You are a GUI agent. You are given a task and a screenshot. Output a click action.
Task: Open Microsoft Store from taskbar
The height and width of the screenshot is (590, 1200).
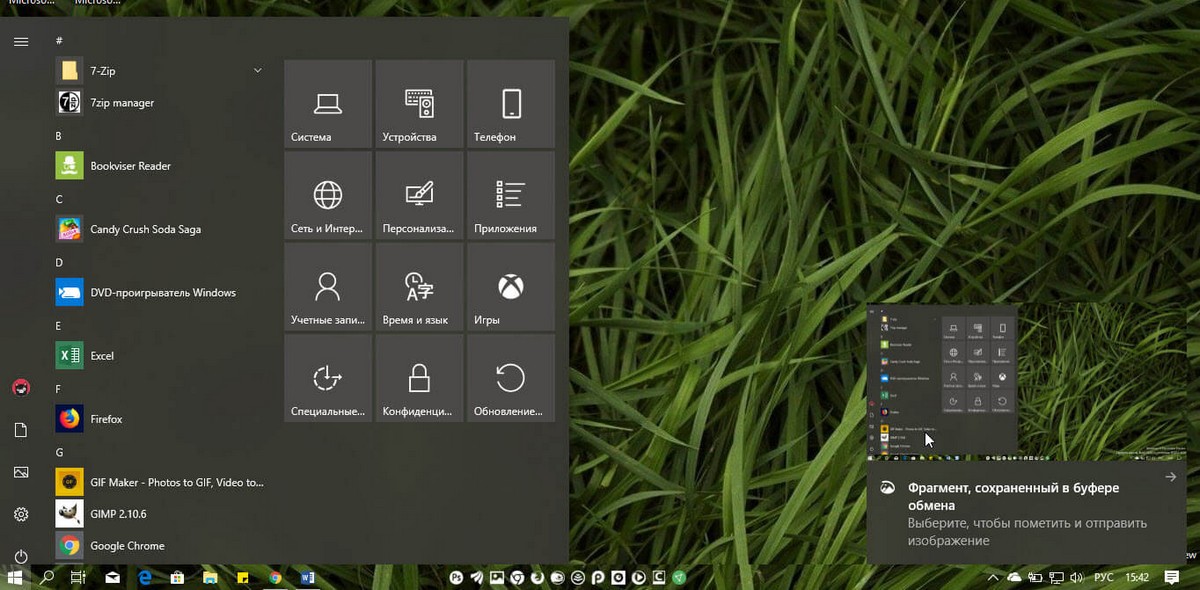click(177, 577)
